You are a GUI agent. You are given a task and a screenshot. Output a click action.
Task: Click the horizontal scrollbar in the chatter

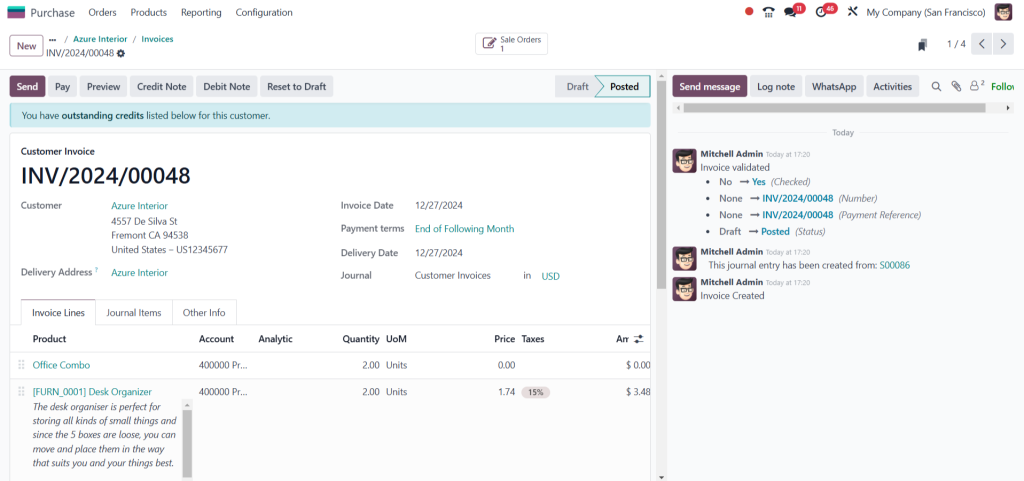pos(834,108)
